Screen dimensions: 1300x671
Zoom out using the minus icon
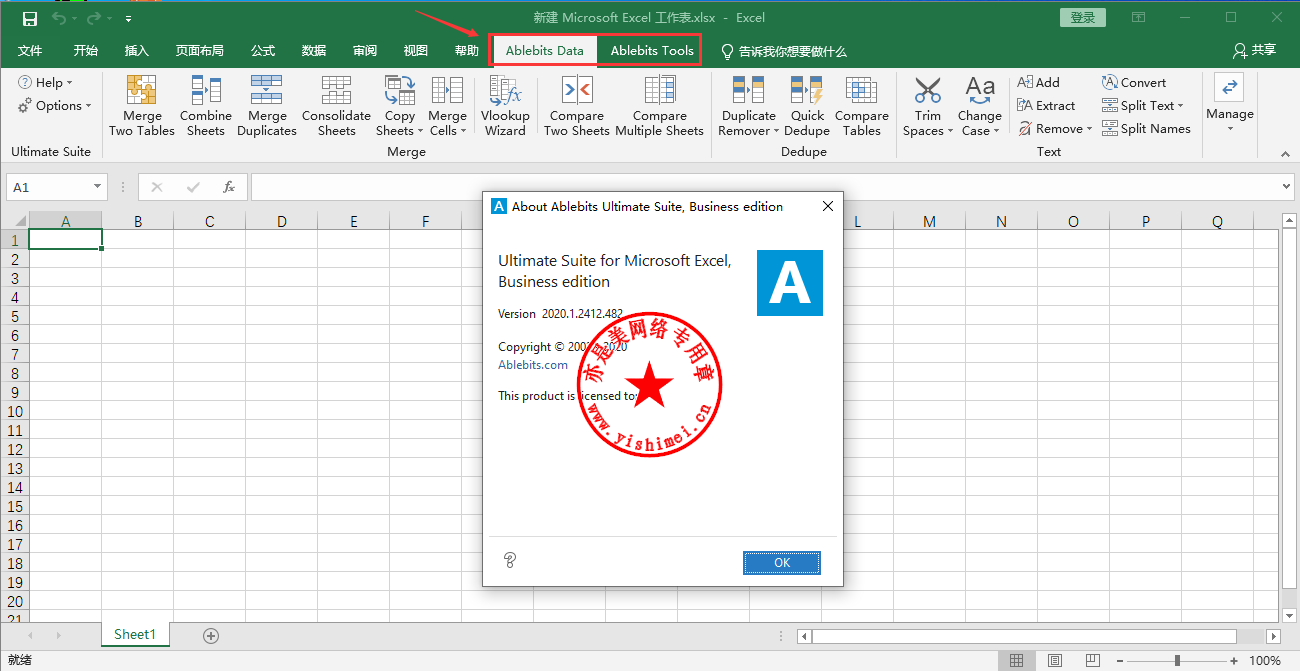1122,660
